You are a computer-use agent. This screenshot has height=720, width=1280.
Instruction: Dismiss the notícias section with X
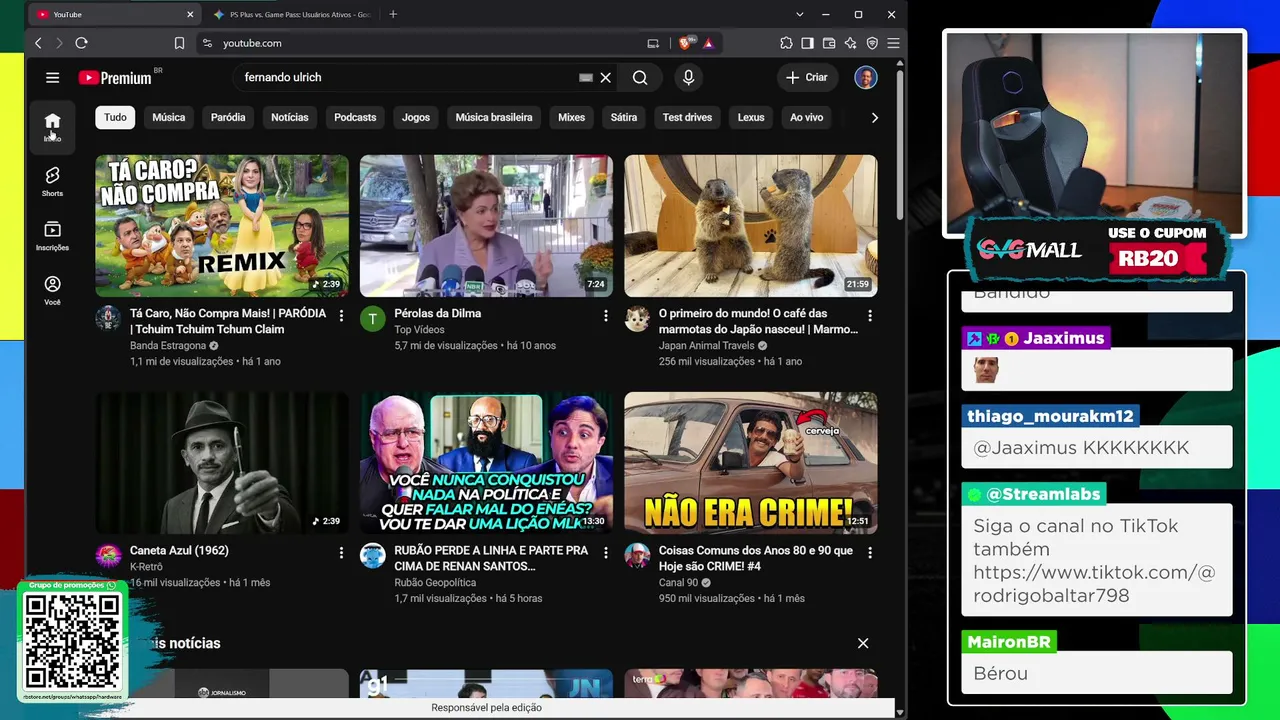[863, 643]
